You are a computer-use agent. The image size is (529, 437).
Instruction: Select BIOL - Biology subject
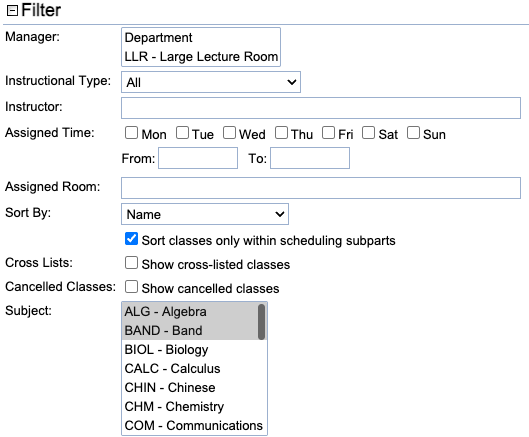(x=194, y=350)
